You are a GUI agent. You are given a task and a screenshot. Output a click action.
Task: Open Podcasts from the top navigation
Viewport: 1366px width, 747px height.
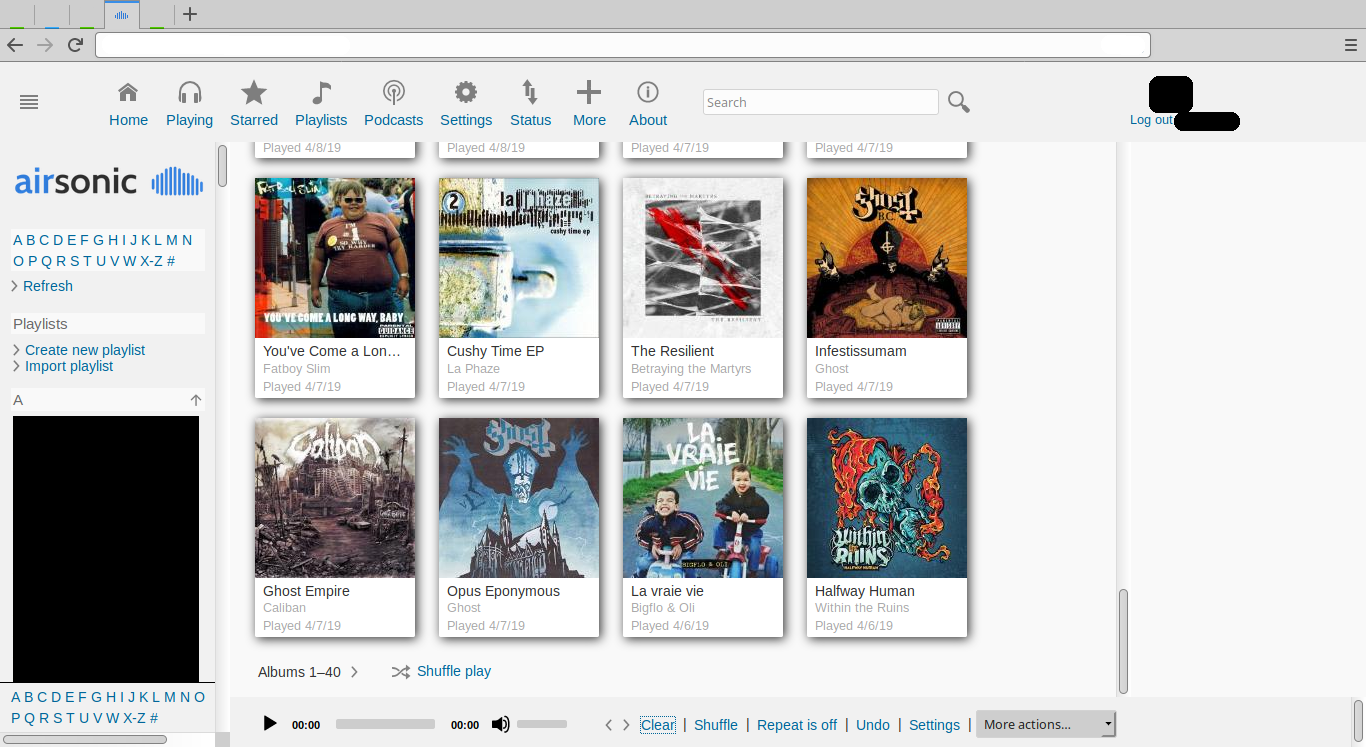click(393, 104)
